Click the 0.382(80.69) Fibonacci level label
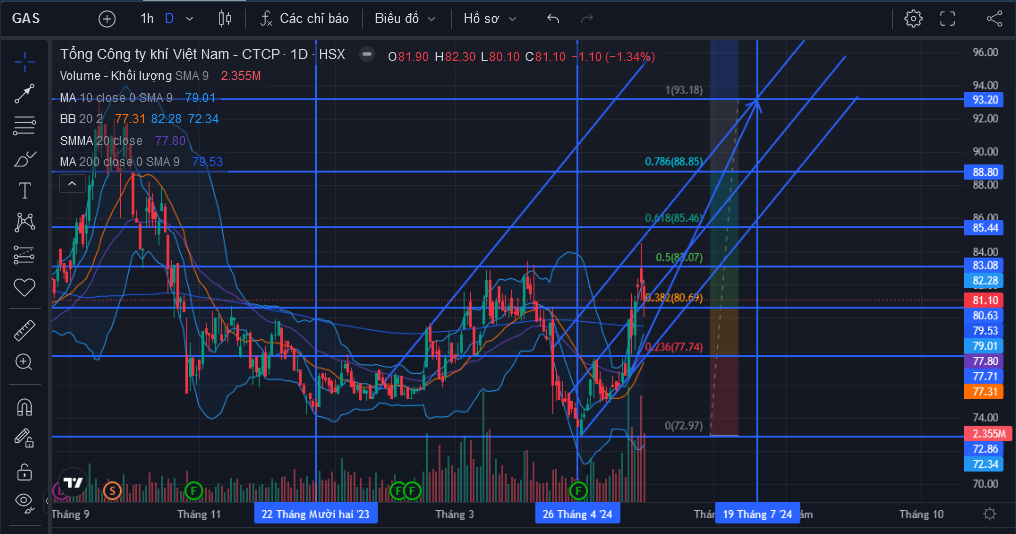Image resolution: width=1016 pixels, height=534 pixels. pos(673,297)
